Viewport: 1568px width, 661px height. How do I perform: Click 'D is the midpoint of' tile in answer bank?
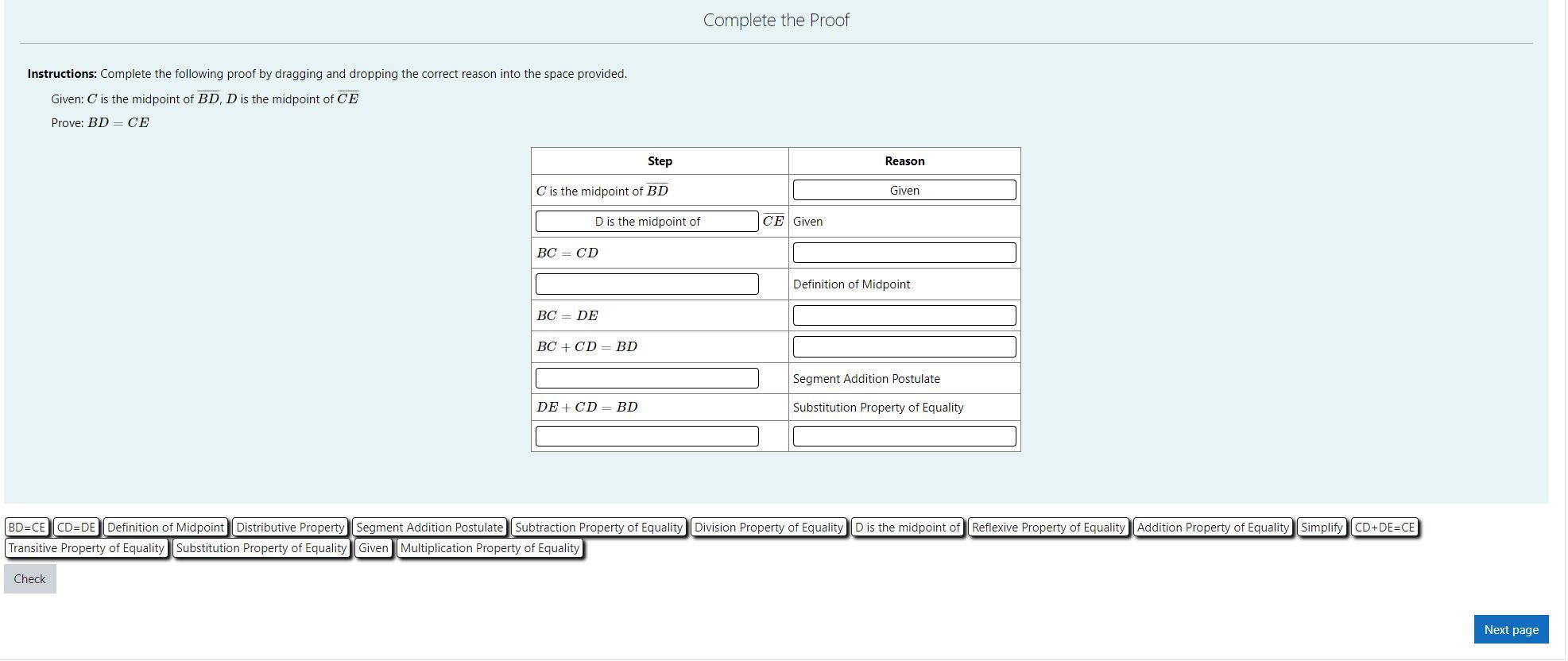click(x=908, y=528)
